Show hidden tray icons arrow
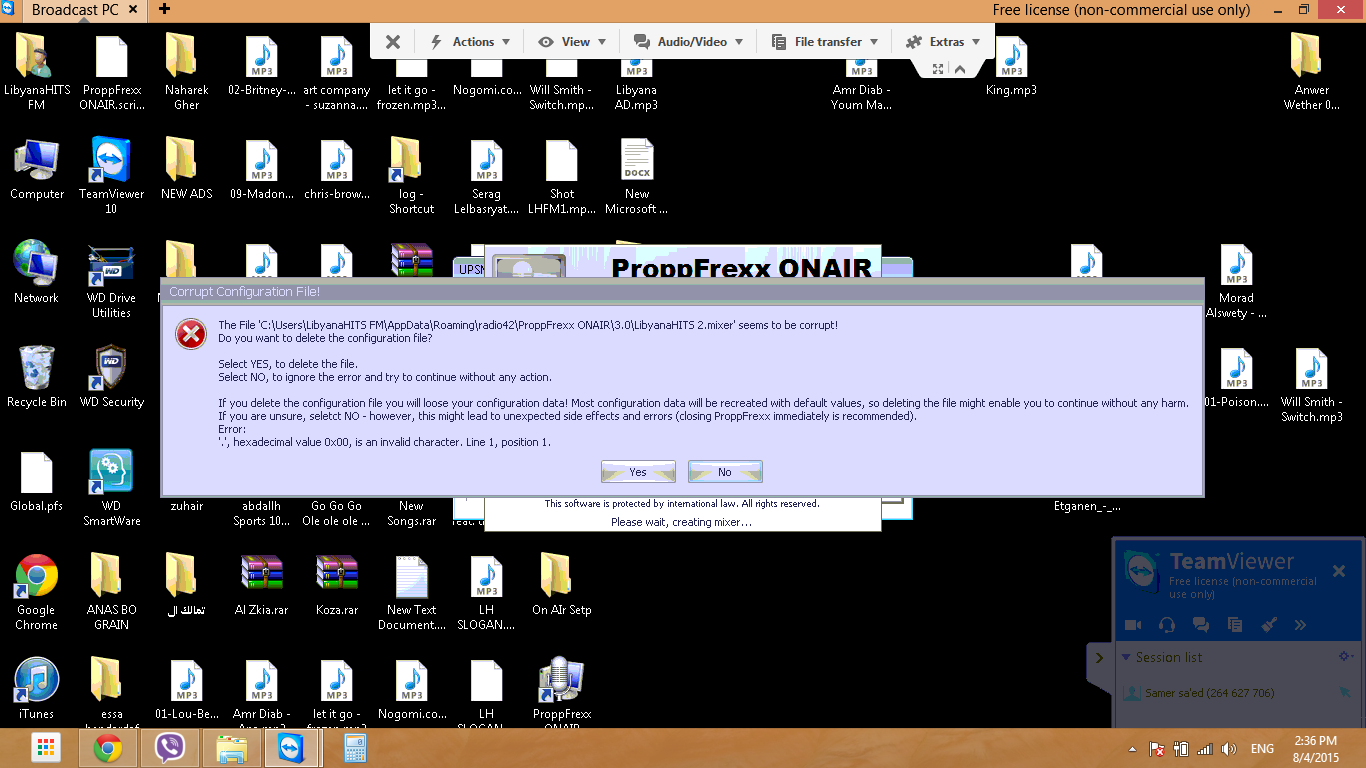The width and height of the screenshot is (1366, 768). click(x=1132, y=749)
